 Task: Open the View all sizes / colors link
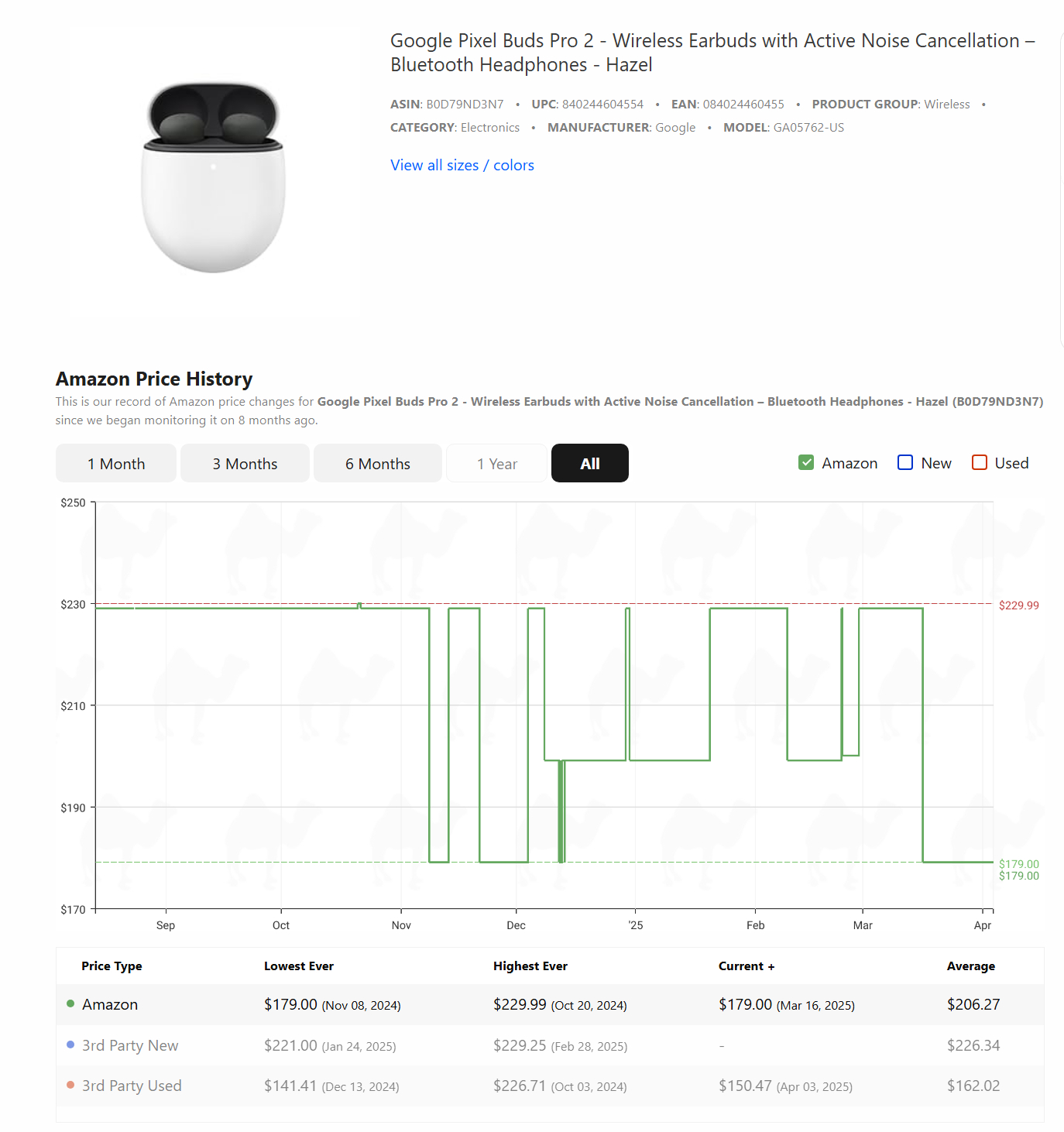point(462,165)
